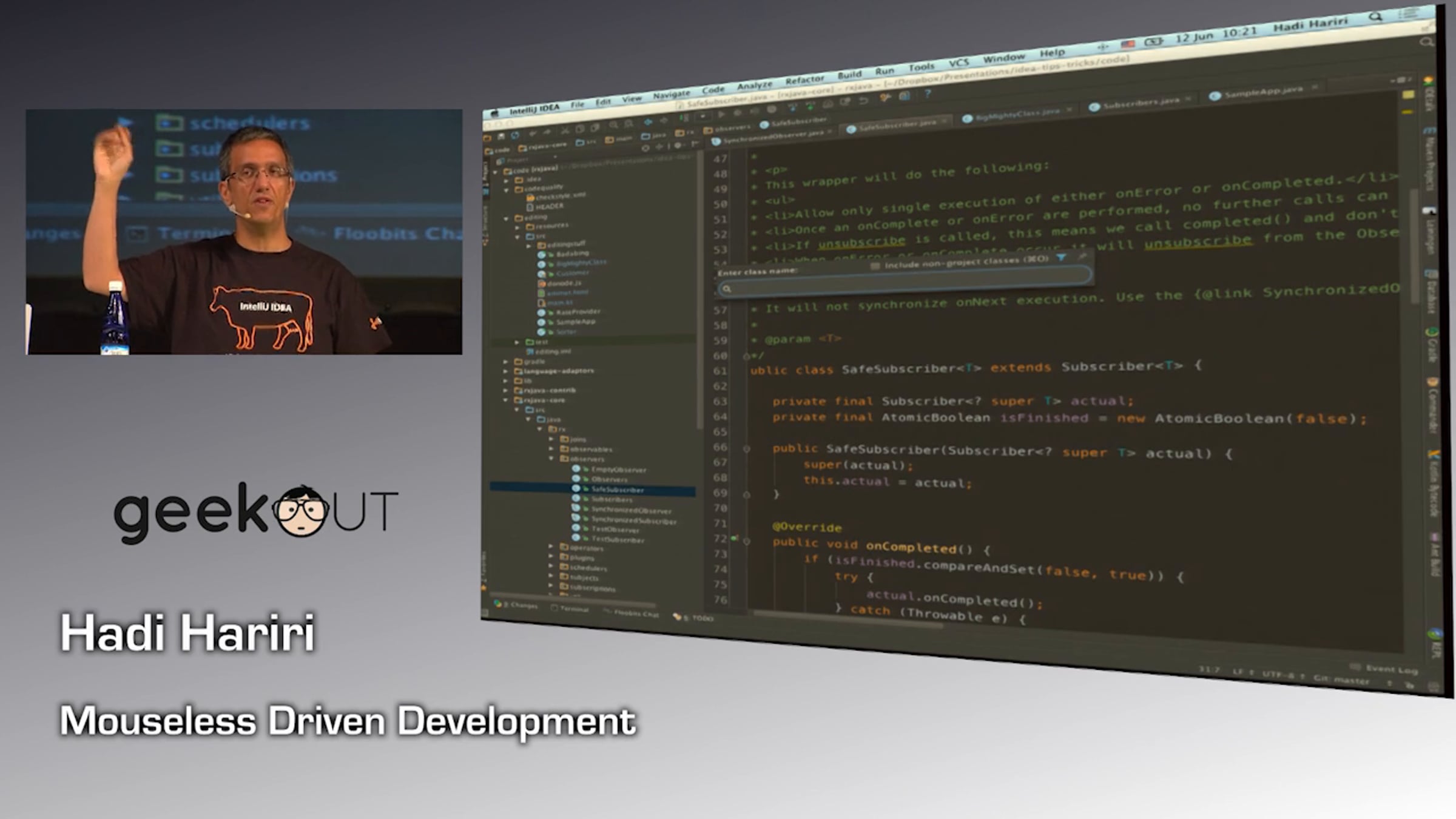Image resolution: width=1456 pixels, height=819 pixels.
Task: Click the Run play icon in the toolbar
Action: pyautogui.click(x=721, y=114)
